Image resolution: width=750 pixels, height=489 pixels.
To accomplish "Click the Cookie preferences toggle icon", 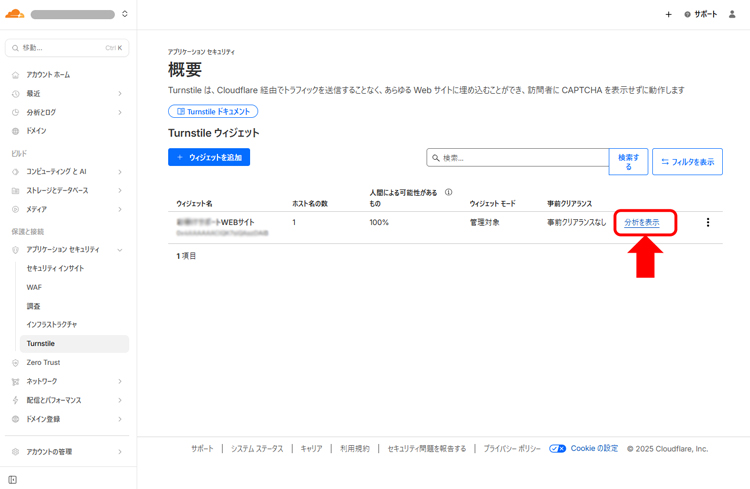I will pyautogui.click(x=557, y=448).
